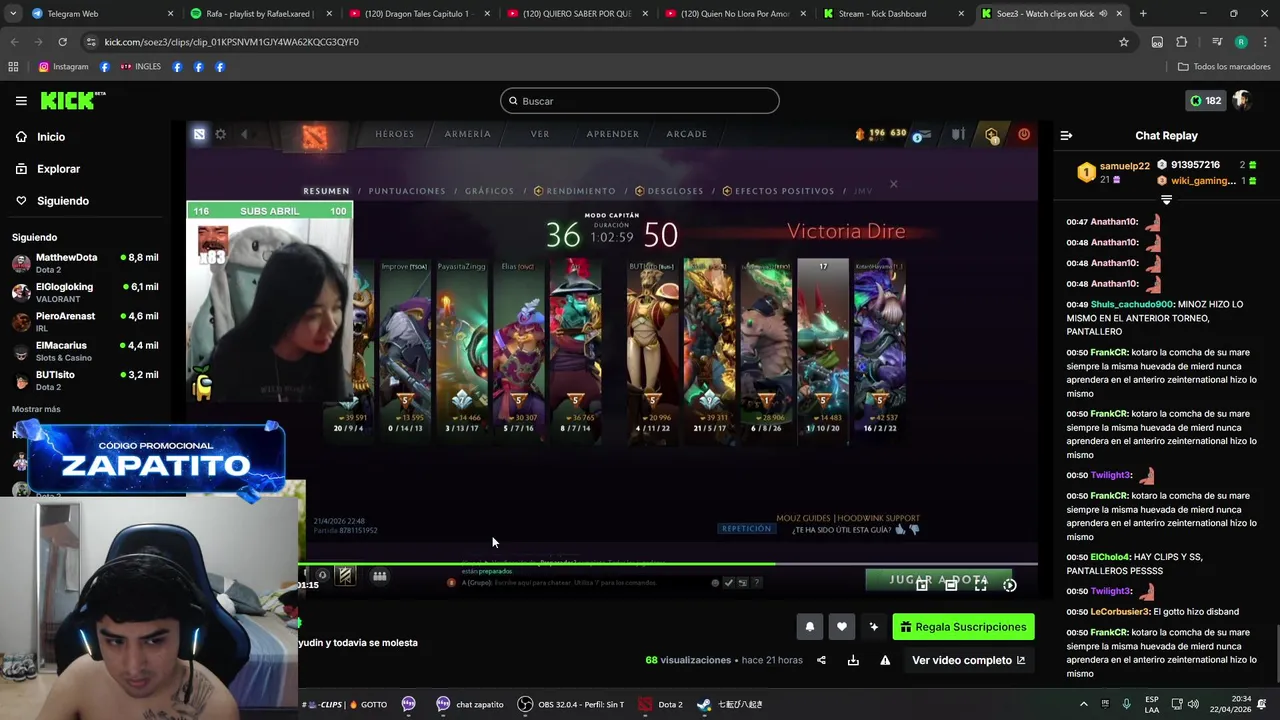This screenshot has width=1280, height=720.
Task: Click the sparkle subscribe icon button
Action: click(874, 627)
